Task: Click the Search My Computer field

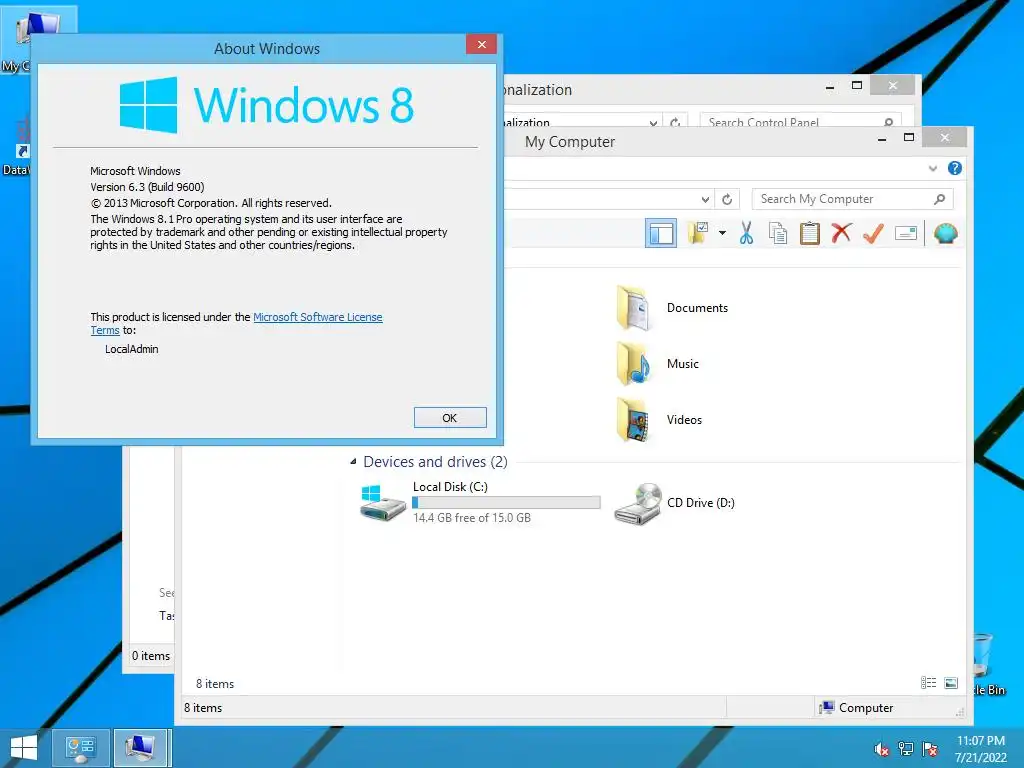Action: (x=853, y=199)
